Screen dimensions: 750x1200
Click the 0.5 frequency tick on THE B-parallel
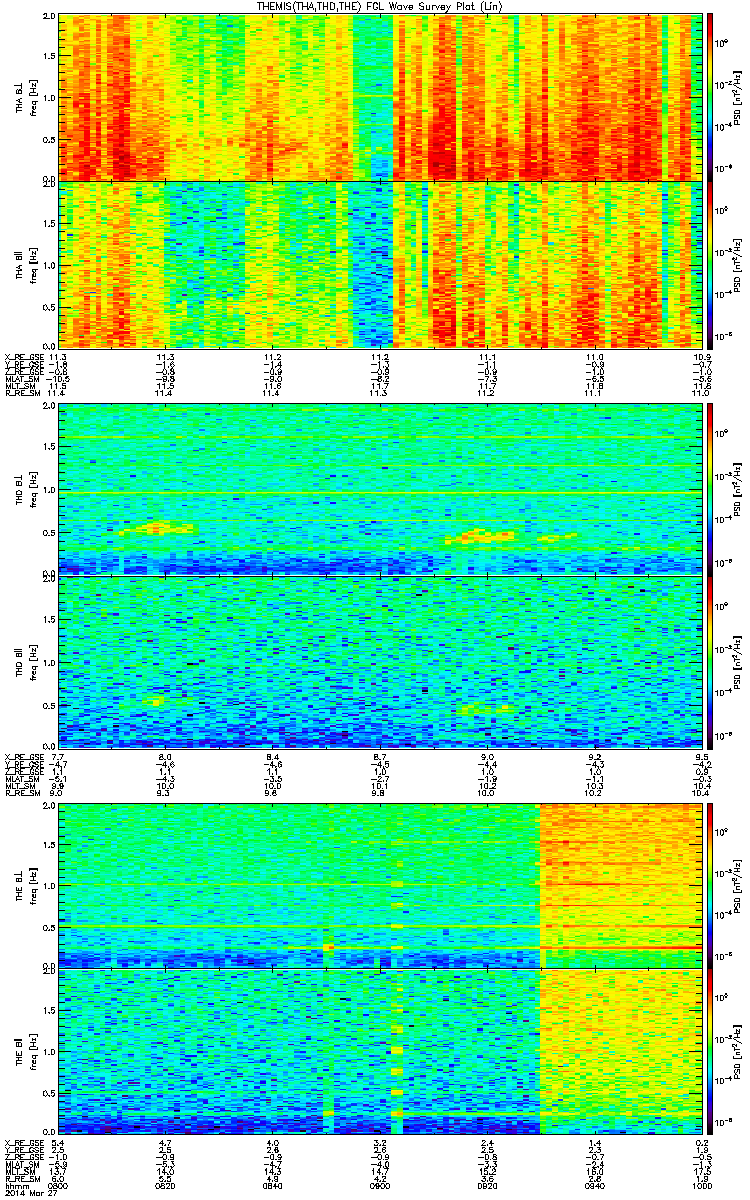tap(49, 1093)
